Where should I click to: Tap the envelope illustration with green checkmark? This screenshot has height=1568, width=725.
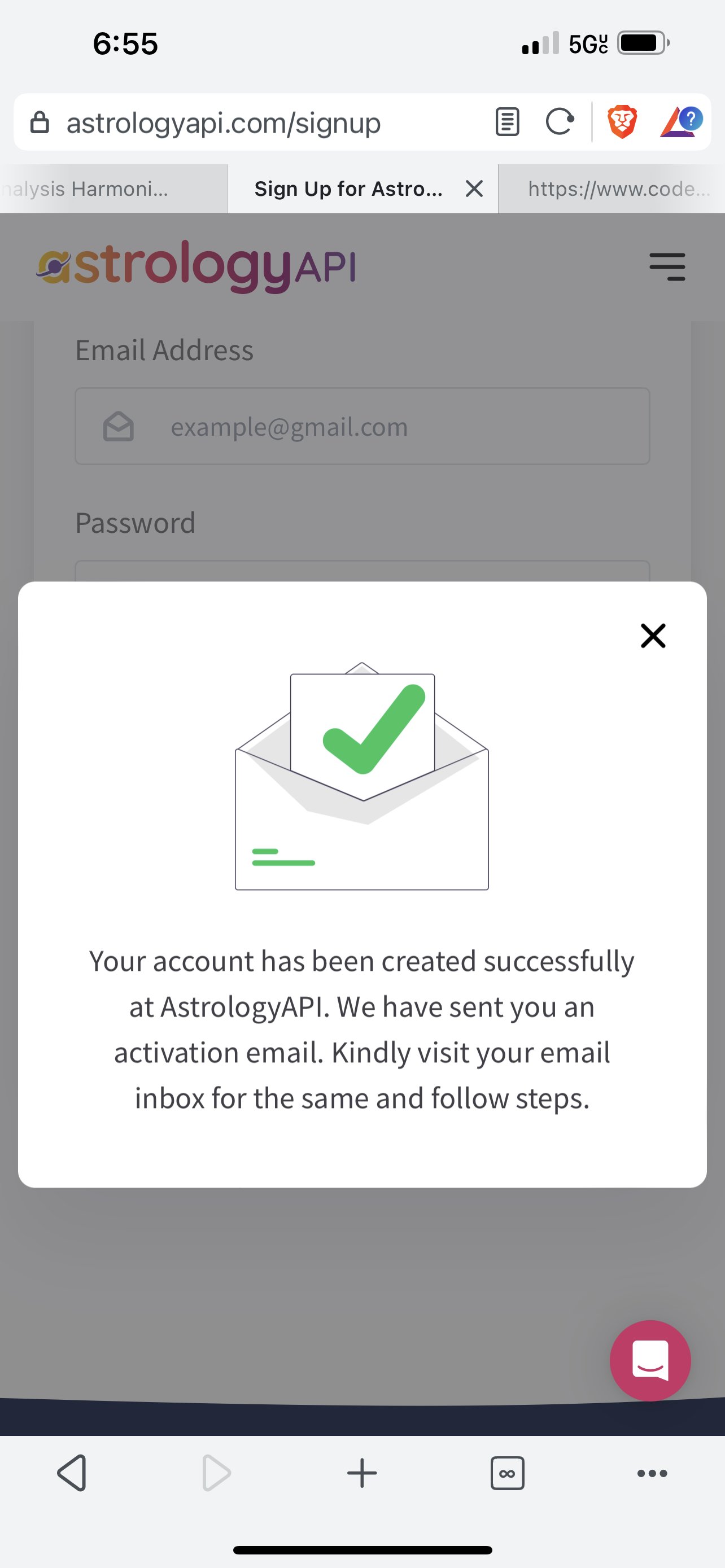(x=362, y=776)
